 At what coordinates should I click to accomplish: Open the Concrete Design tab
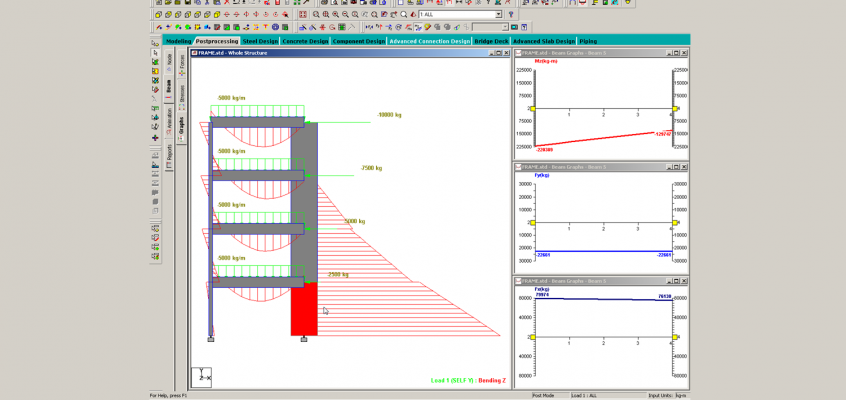pyautogui.click(x=305, y=41)
